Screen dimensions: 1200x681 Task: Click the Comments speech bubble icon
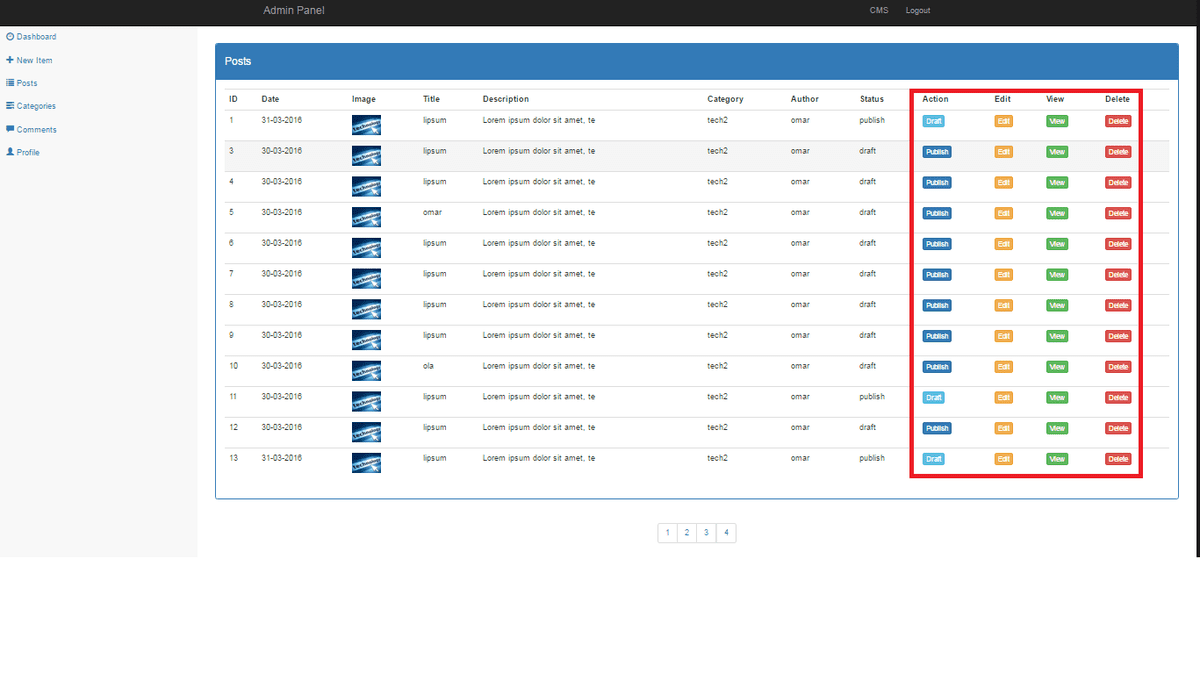[10, 129]
